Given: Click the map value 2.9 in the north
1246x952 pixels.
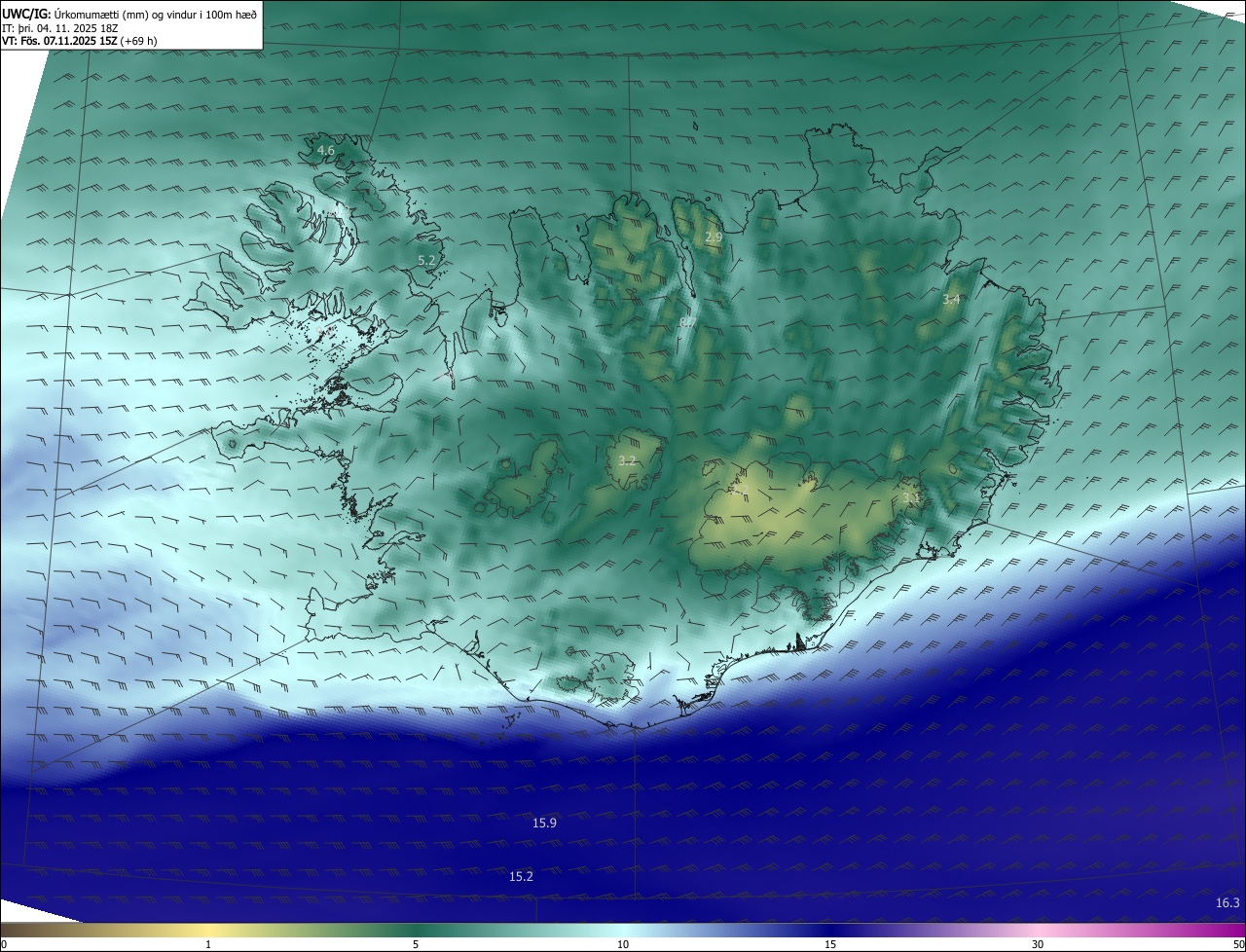Looking at the screenshot, I should 714,237.
